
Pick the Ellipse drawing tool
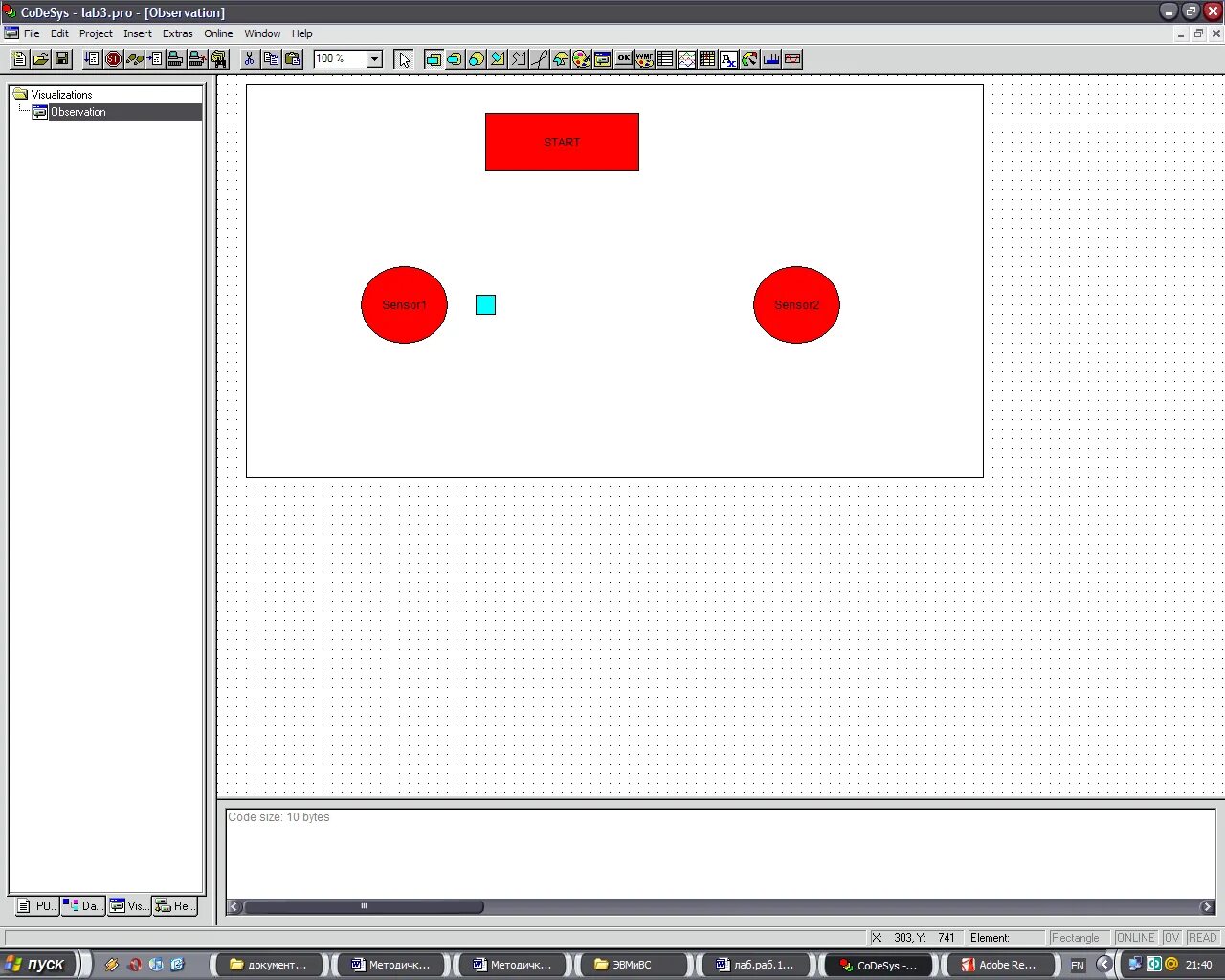click(x=476, y=59)
